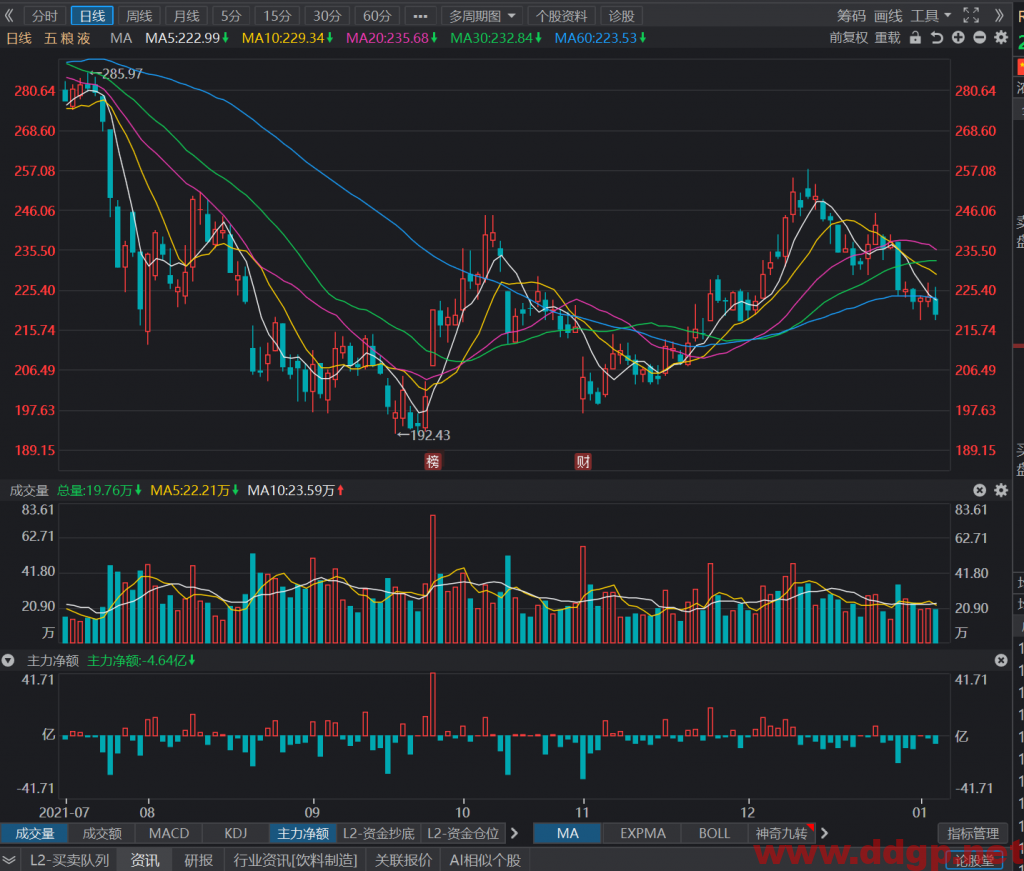
Task: Click the 论股堂 button
Action: (x=974, y=860)
